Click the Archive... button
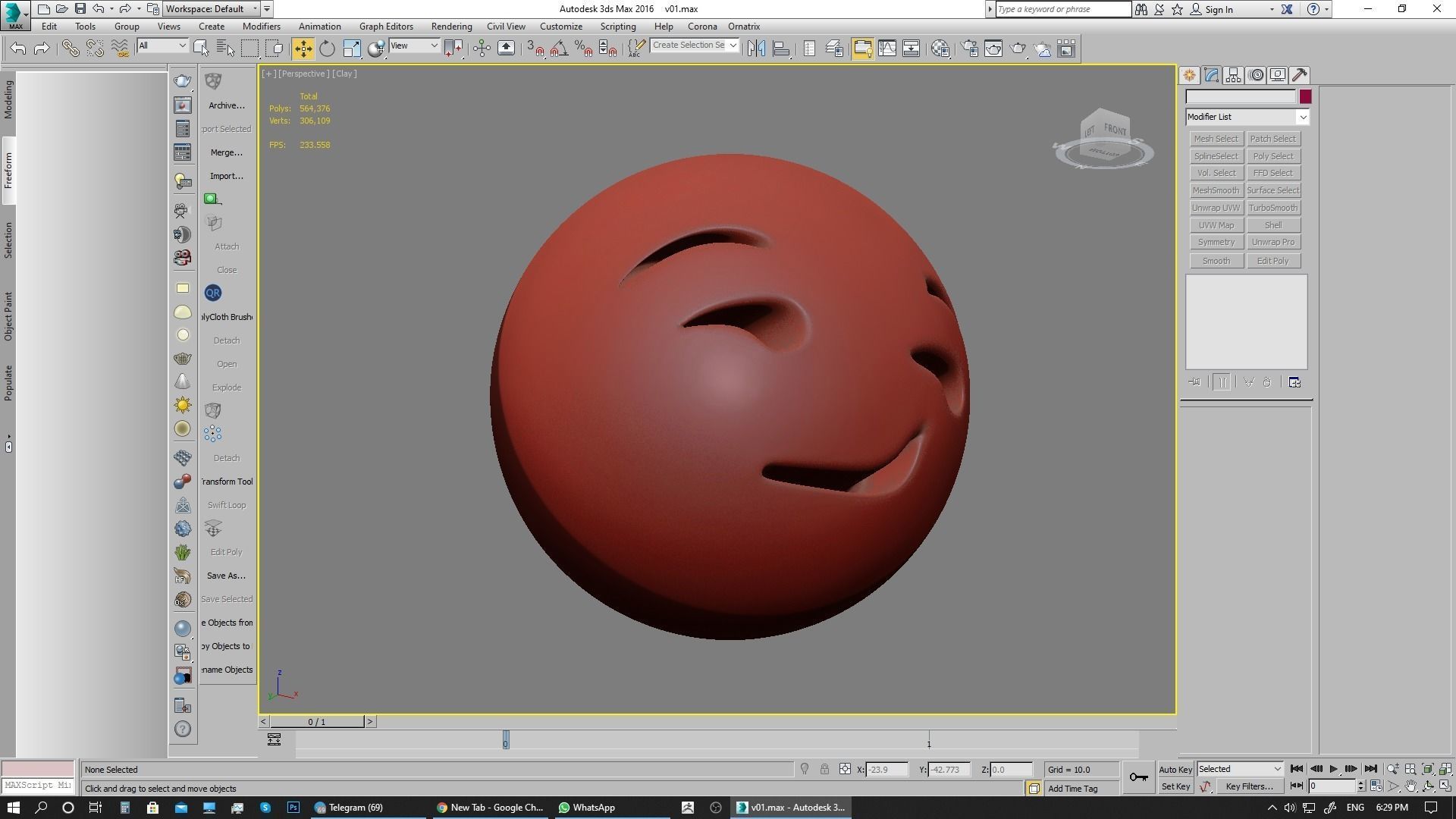Screen dimensions: 1456x819 pyautogui.click(x=227, y=105)
